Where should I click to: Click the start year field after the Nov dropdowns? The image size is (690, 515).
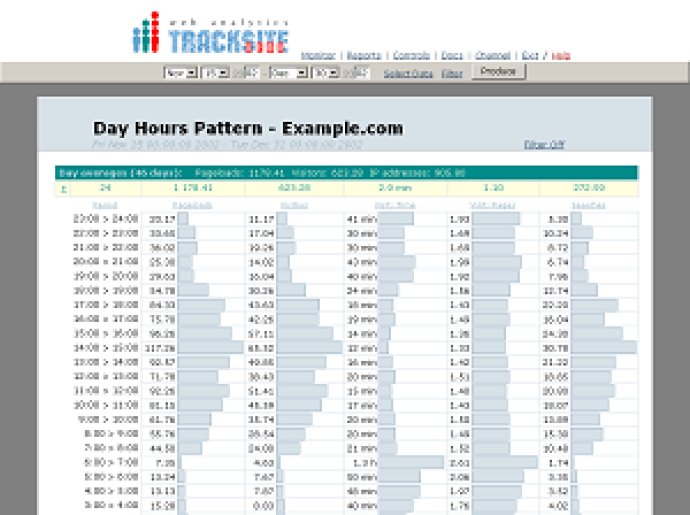(251, 73)
